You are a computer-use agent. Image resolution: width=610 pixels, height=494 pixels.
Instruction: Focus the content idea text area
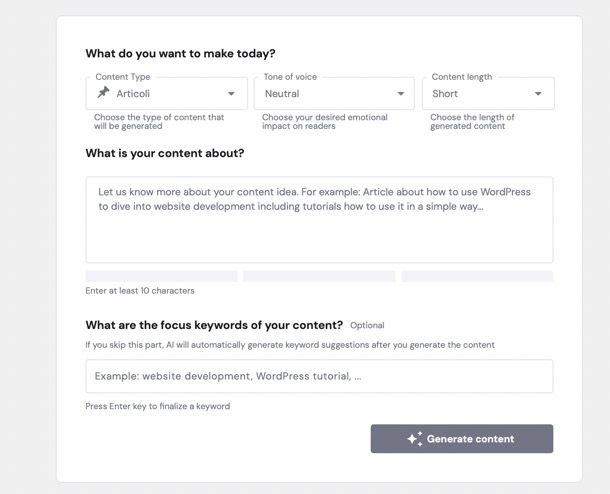coord(319,220)
